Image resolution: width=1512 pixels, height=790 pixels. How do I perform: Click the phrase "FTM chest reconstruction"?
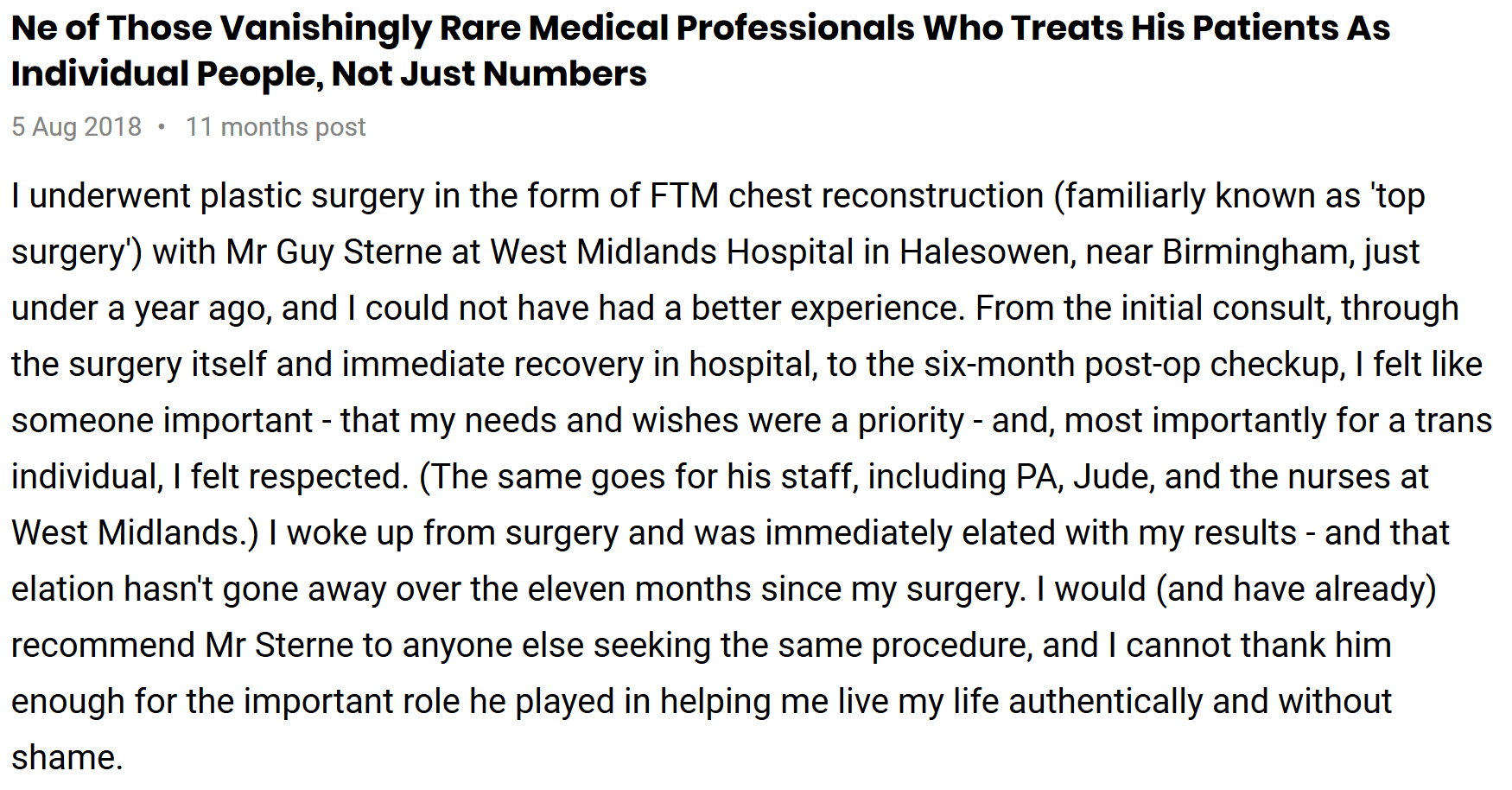tap(847, 196)
